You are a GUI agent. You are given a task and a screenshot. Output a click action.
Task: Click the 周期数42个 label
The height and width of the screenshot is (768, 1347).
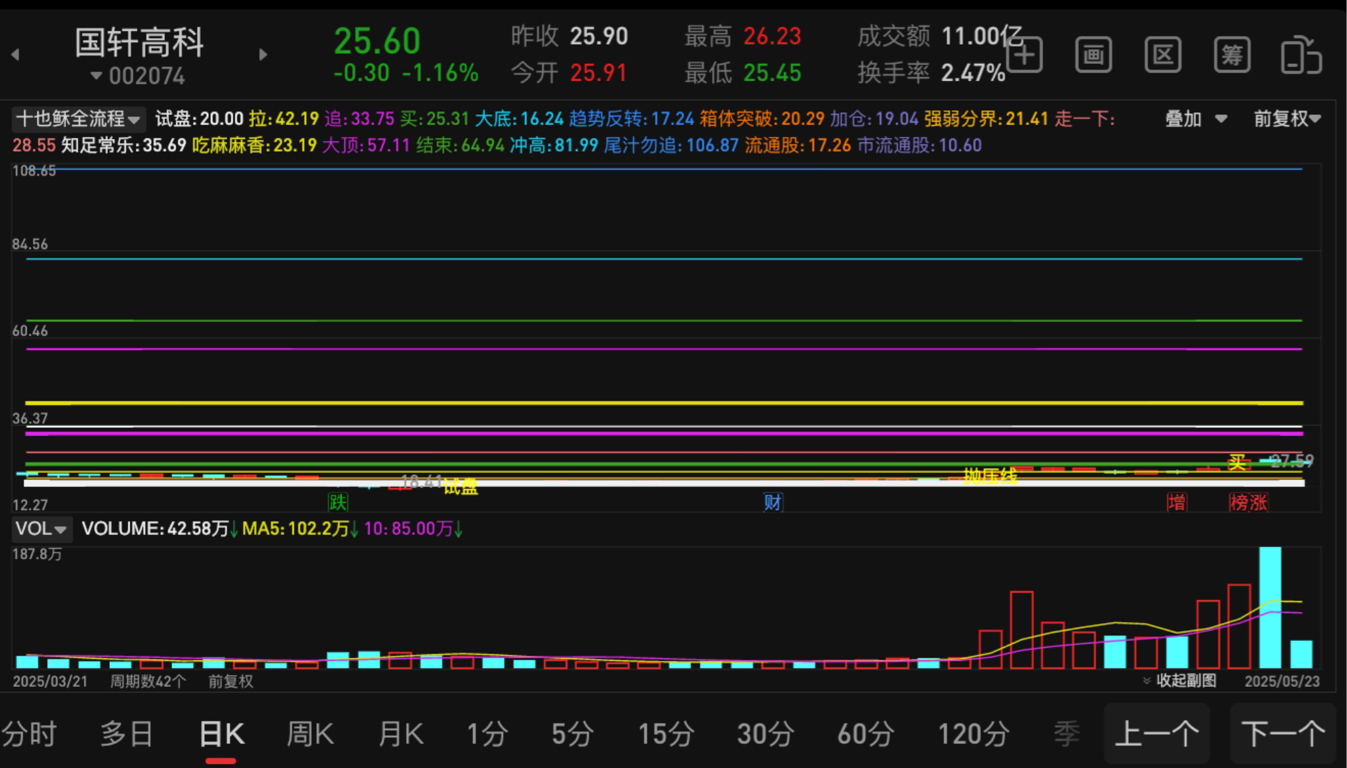(148, 681)
